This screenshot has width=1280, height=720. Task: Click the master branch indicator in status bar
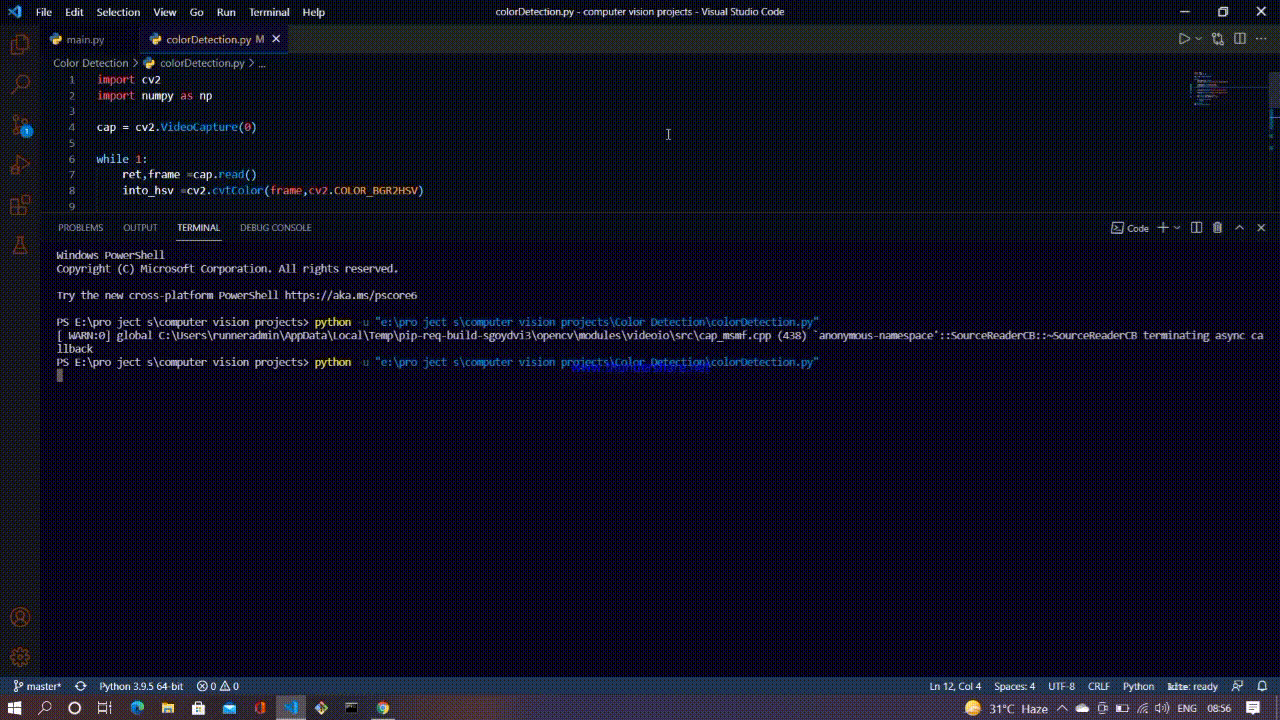point(37,686)
